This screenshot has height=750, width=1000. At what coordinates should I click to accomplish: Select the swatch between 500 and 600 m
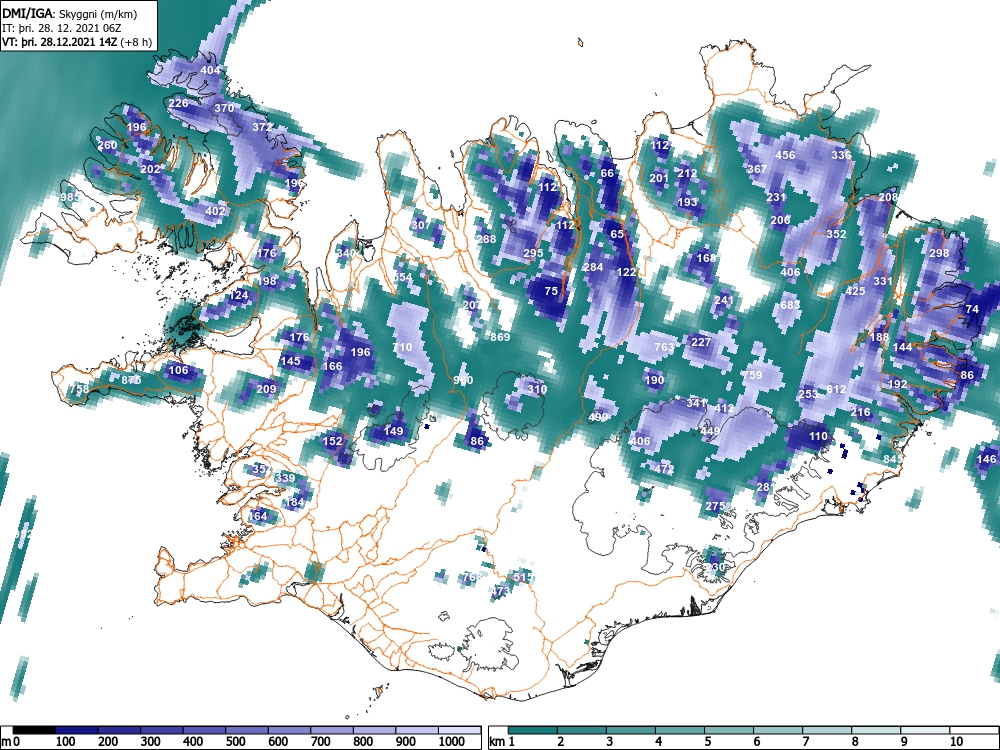pos(247,730)
